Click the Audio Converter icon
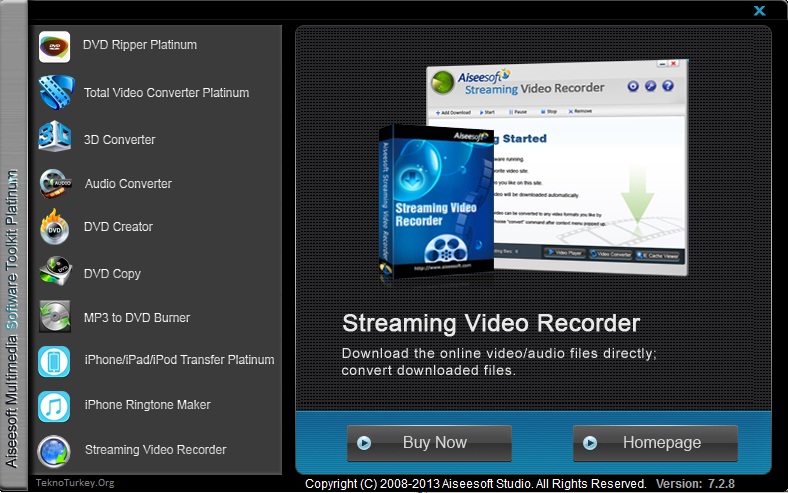This screenshot has width=788, height=493. tap(54, 184)
